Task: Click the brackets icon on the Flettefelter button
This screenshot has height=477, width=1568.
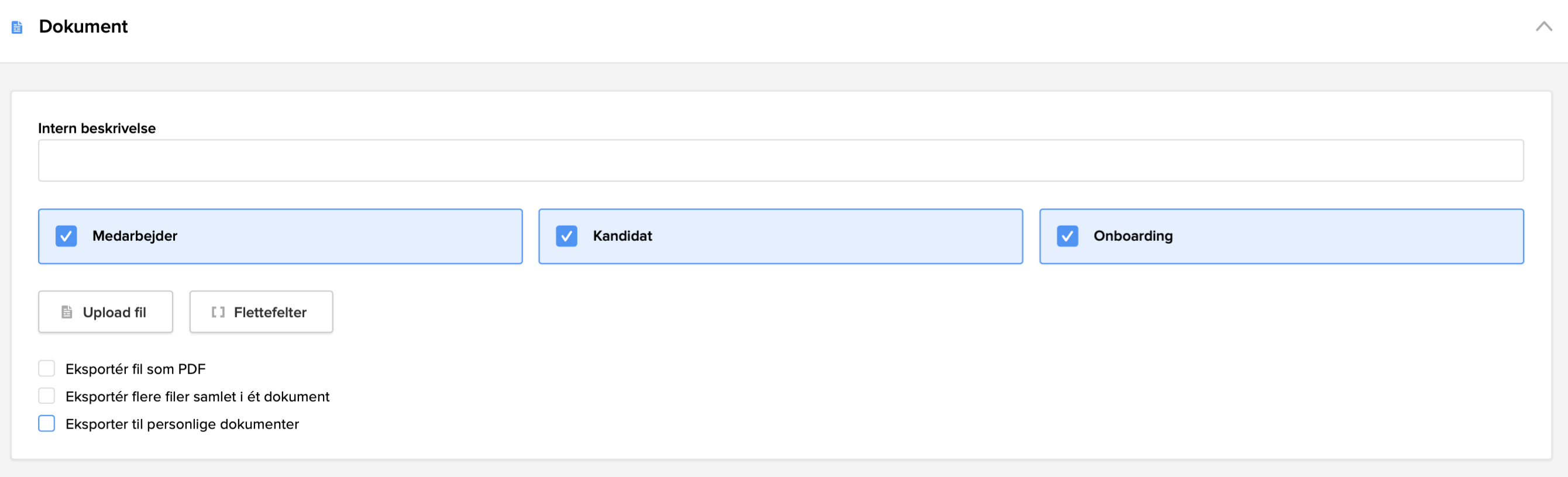Action: coord(218,312)
